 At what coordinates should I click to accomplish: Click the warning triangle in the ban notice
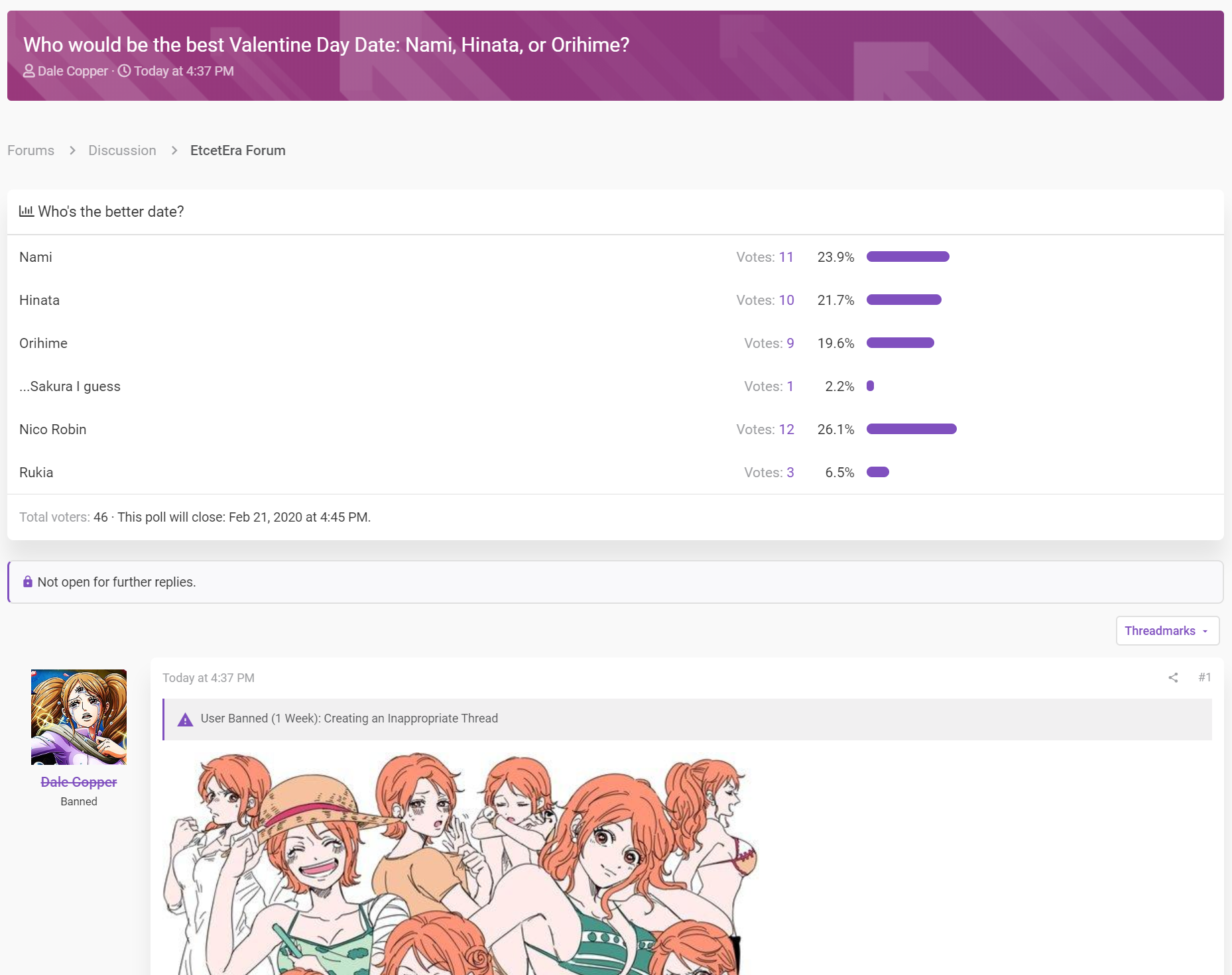(185, 719)
